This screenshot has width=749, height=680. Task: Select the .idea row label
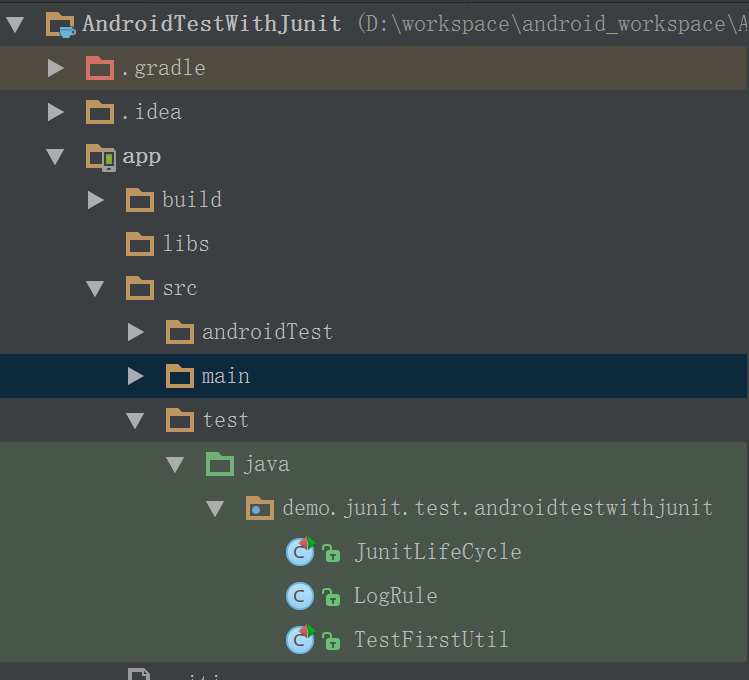[152, 112]
